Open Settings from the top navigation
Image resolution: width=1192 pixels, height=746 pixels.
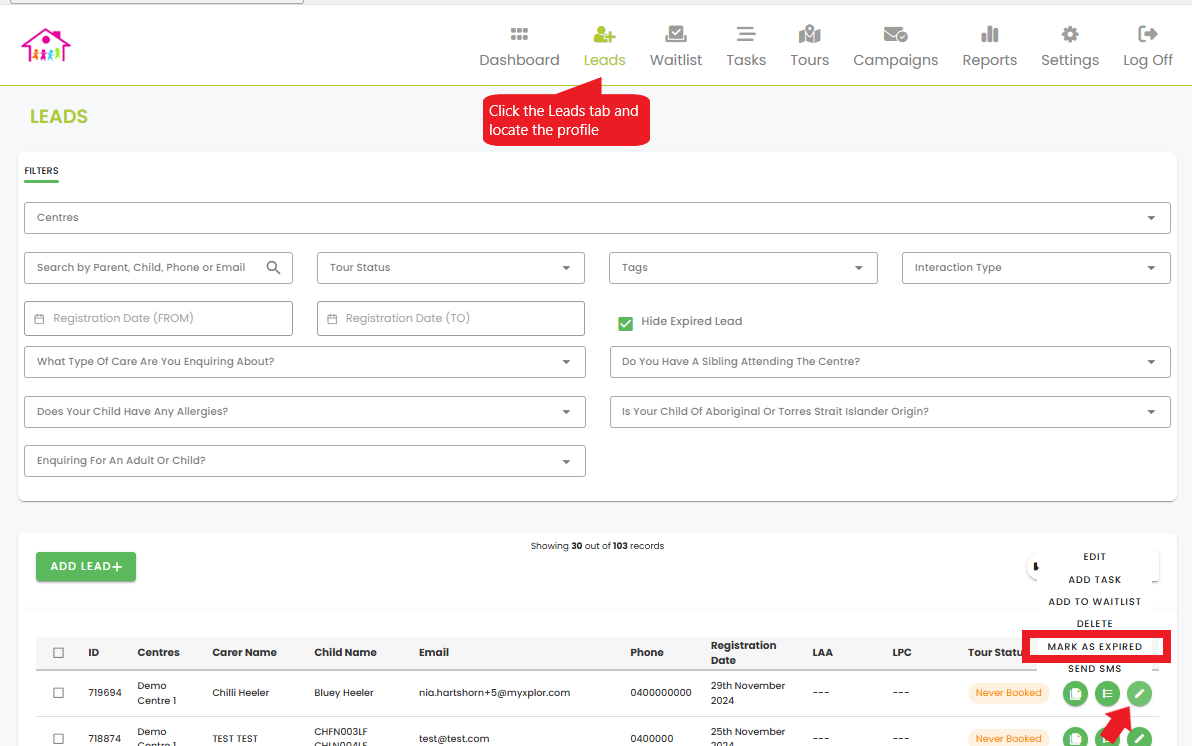click(1070, 46)
